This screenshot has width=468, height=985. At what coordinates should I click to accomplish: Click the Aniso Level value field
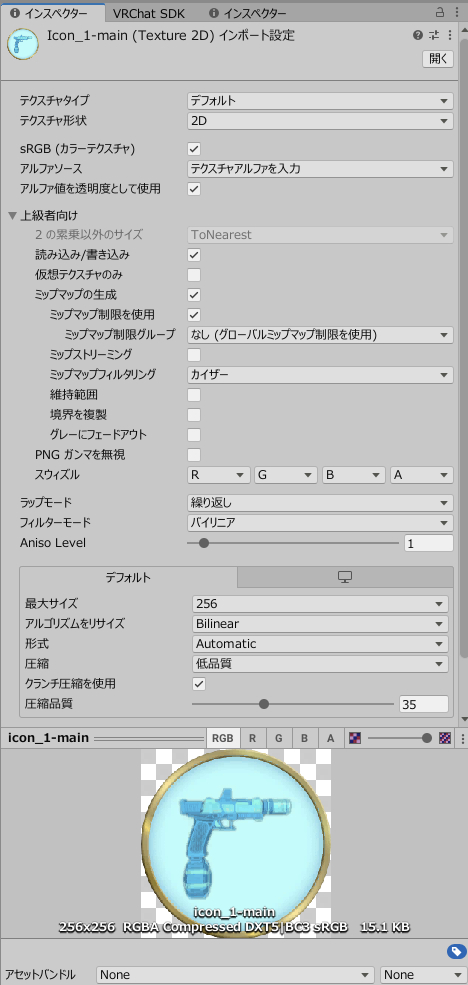point(429,544)
